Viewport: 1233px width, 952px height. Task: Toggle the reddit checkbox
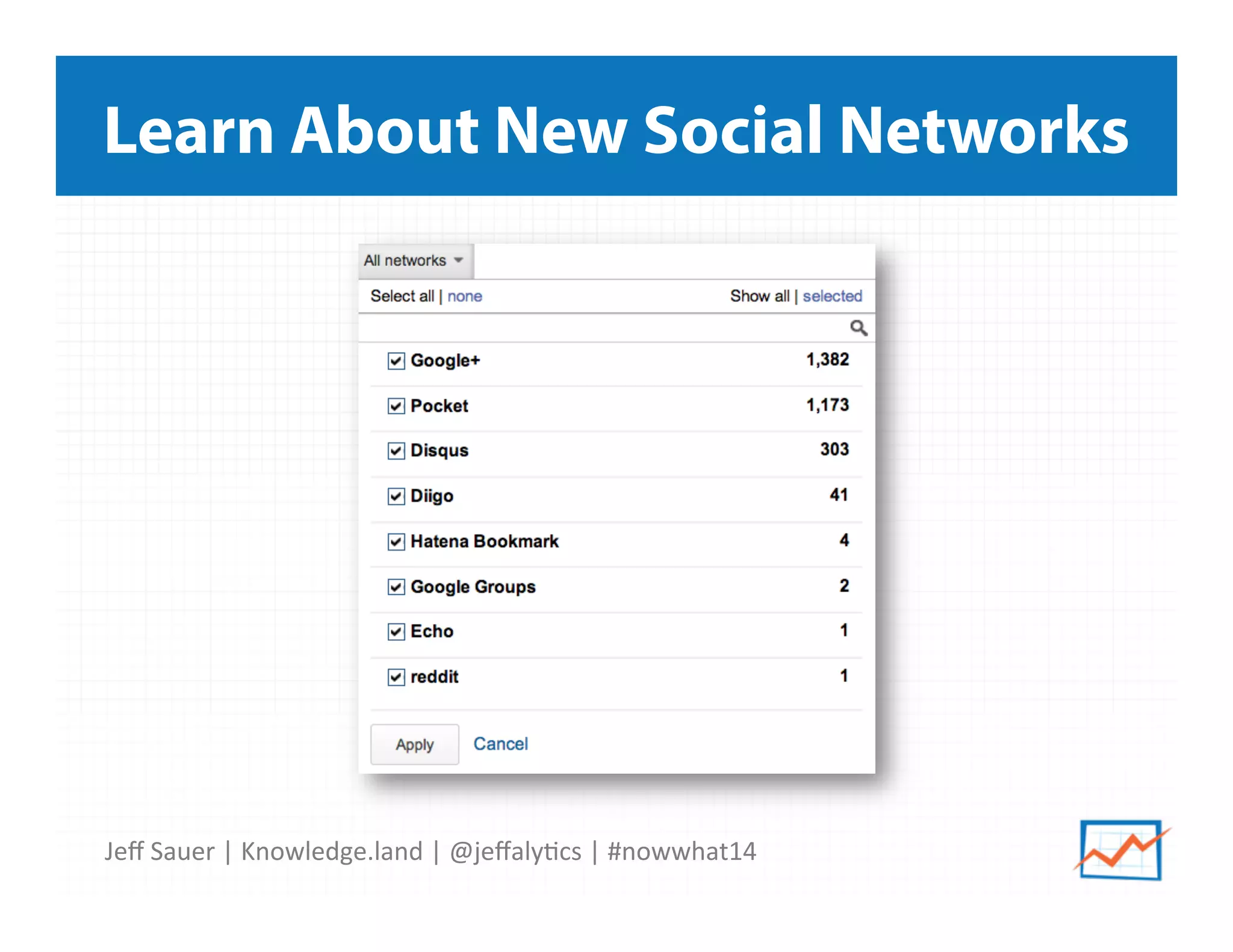(x=396, y=677)
